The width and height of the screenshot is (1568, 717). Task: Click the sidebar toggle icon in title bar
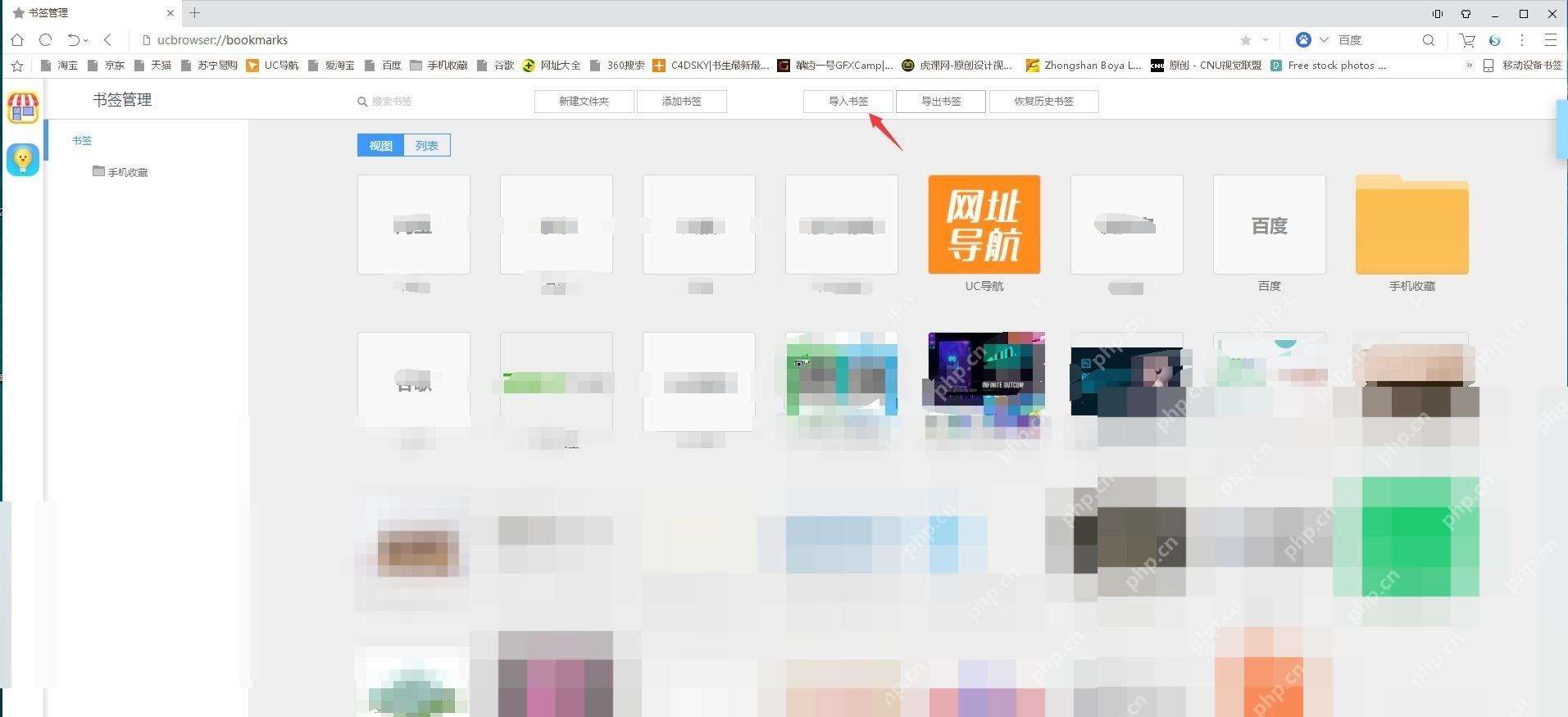pos(1438,14)
